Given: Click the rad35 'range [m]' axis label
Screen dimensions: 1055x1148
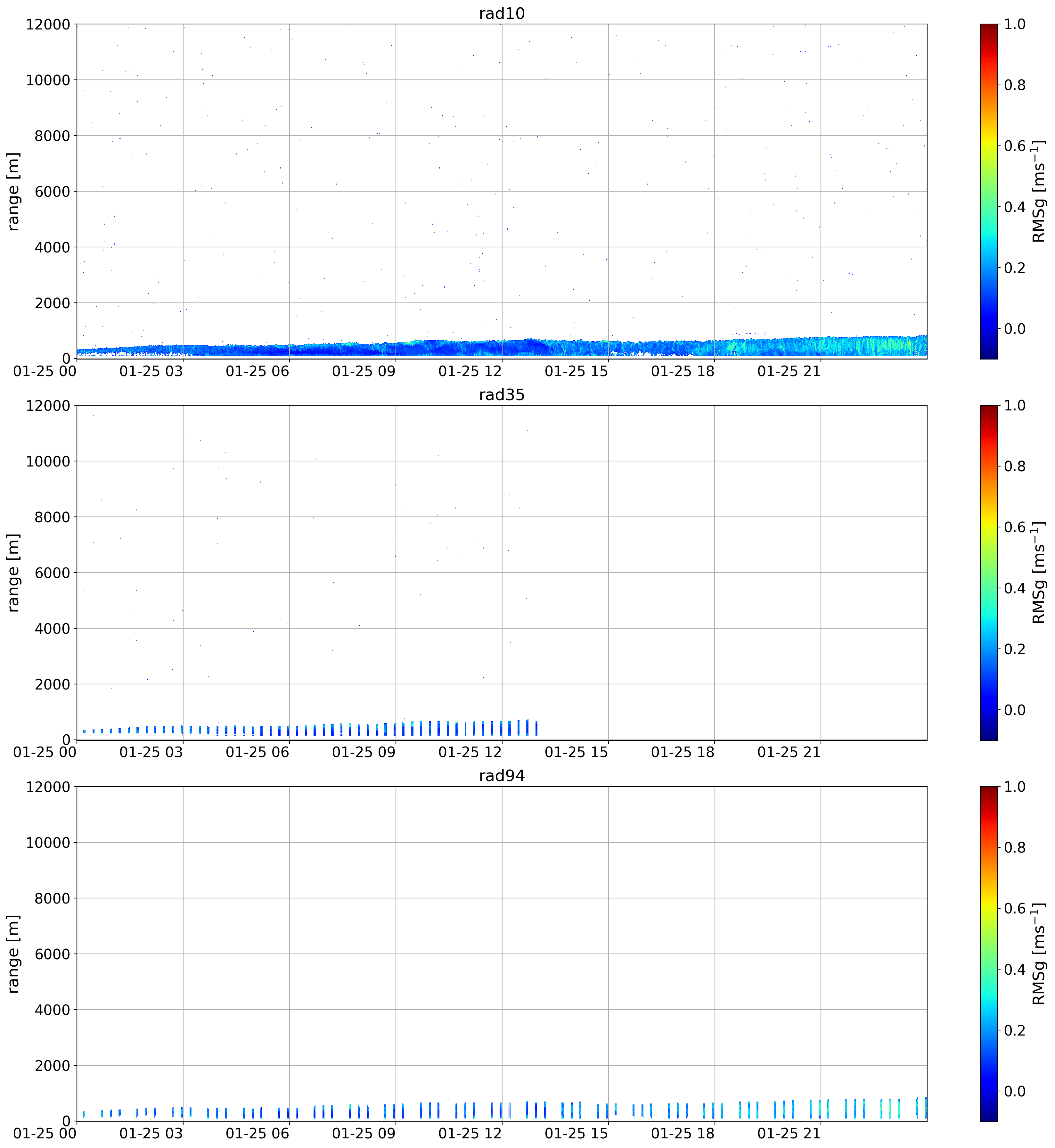Looking at the screenshot, I should pos(14,573).
